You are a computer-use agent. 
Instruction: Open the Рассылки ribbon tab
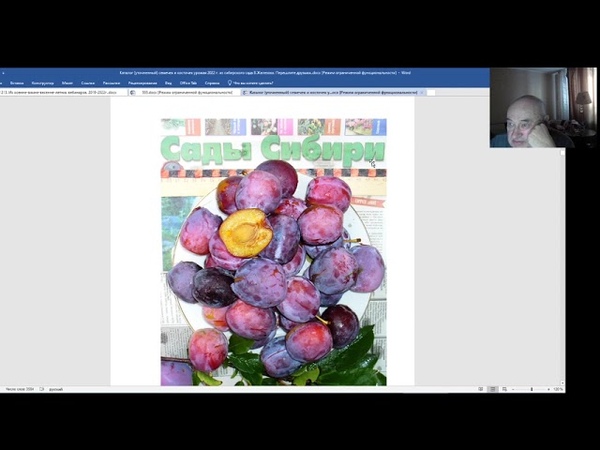[111, 83]
